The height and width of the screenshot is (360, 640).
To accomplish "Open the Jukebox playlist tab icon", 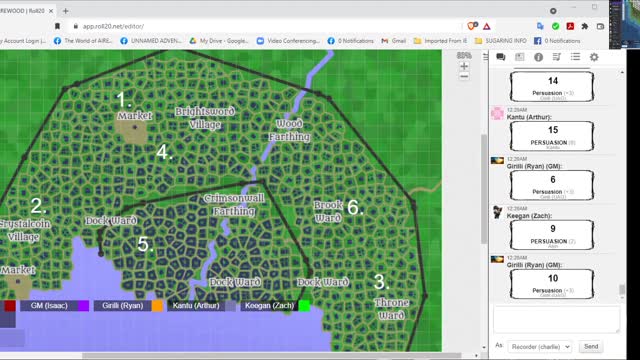I will point(557,57).
